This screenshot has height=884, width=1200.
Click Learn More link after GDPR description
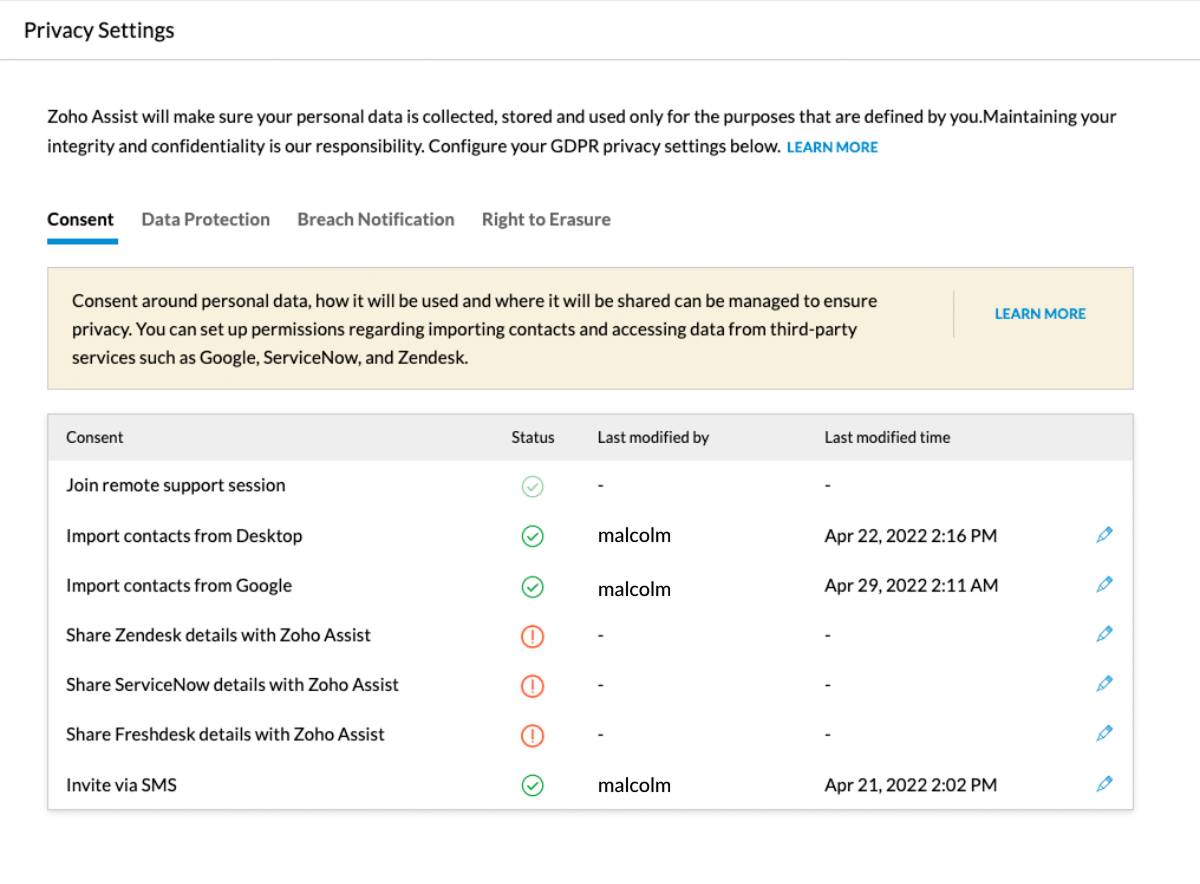coord(832,147)
